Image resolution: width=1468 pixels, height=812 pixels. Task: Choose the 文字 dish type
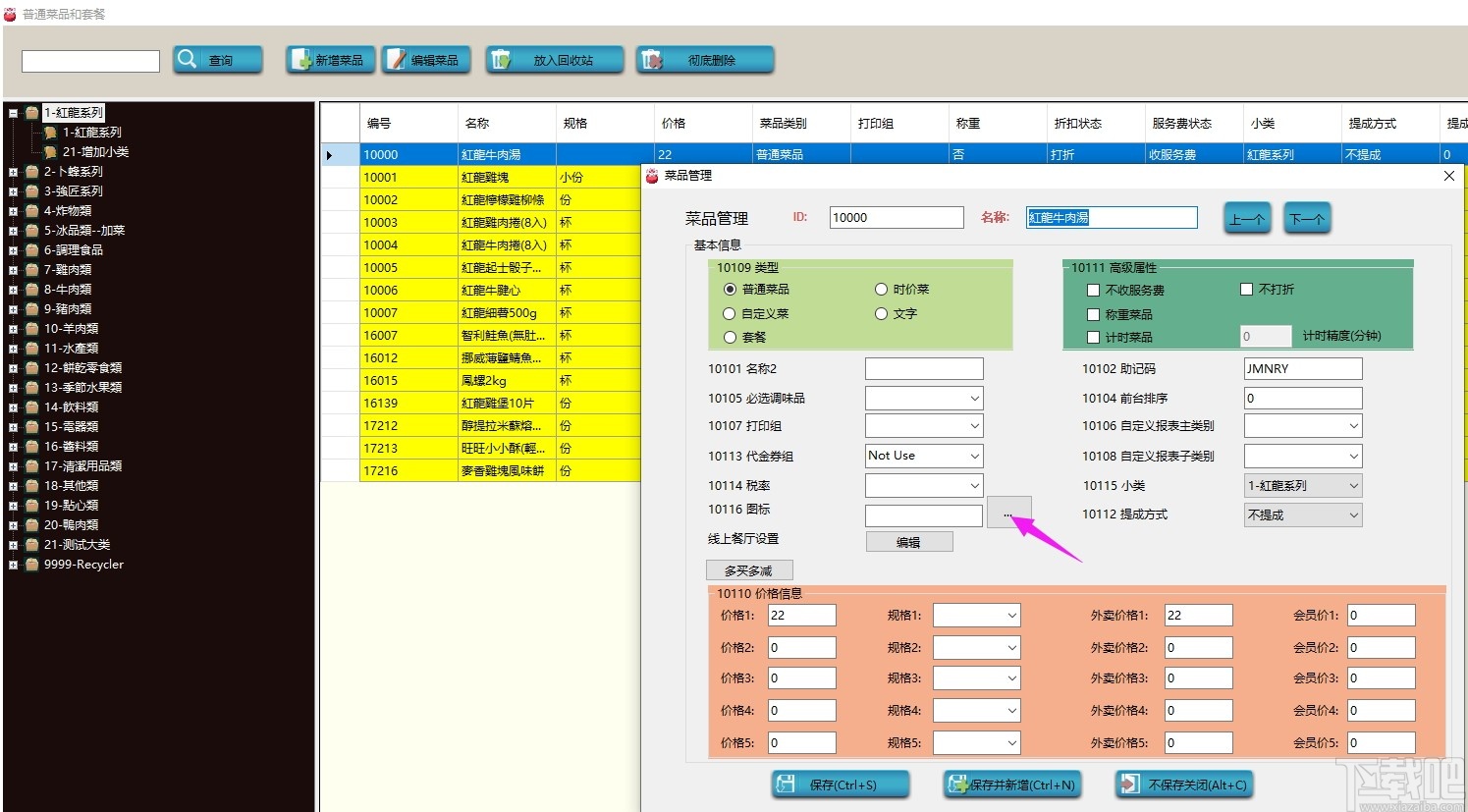point(881,314)
